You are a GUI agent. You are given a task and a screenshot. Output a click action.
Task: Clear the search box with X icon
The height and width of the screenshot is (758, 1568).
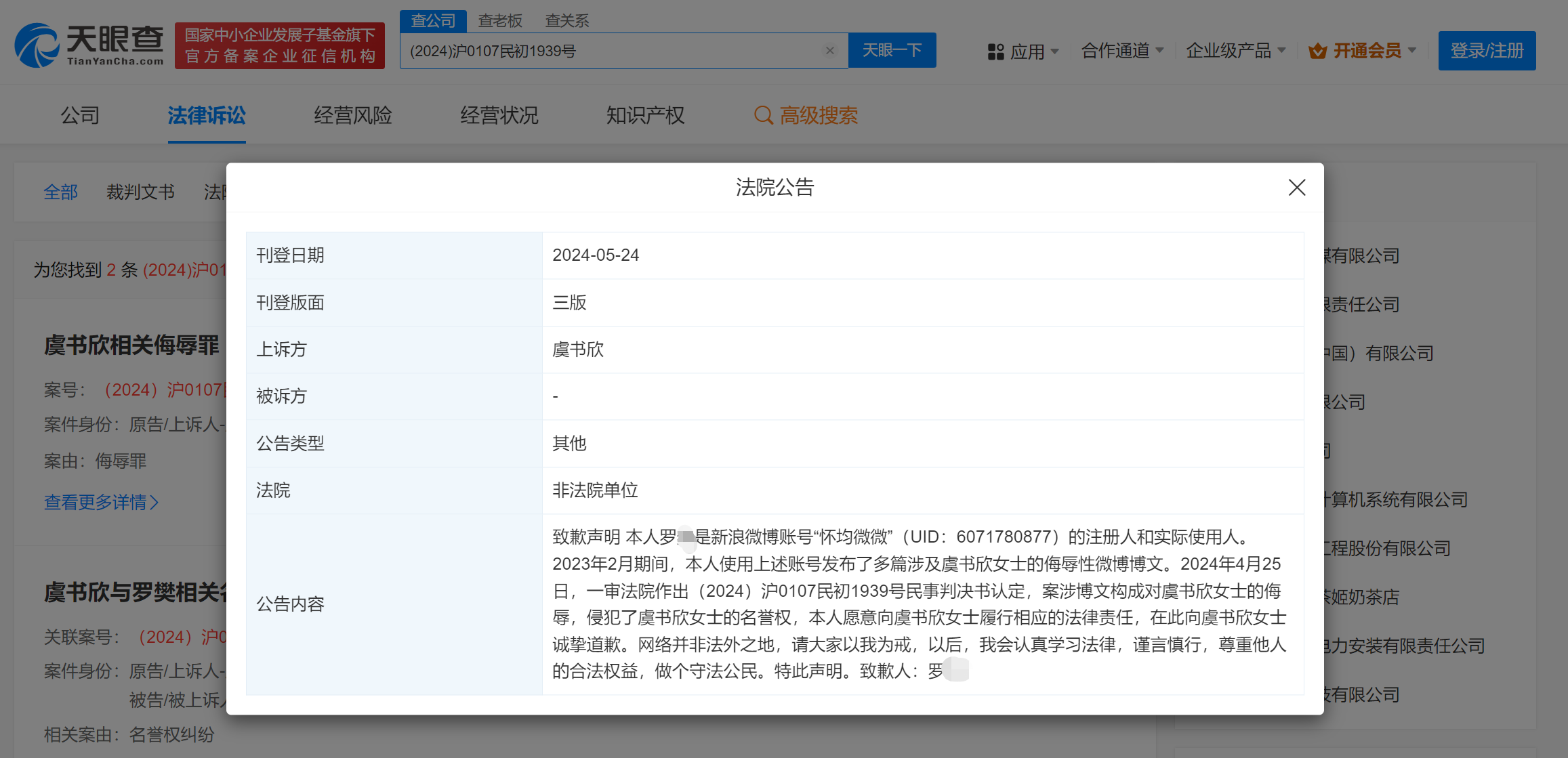[829, 51]
